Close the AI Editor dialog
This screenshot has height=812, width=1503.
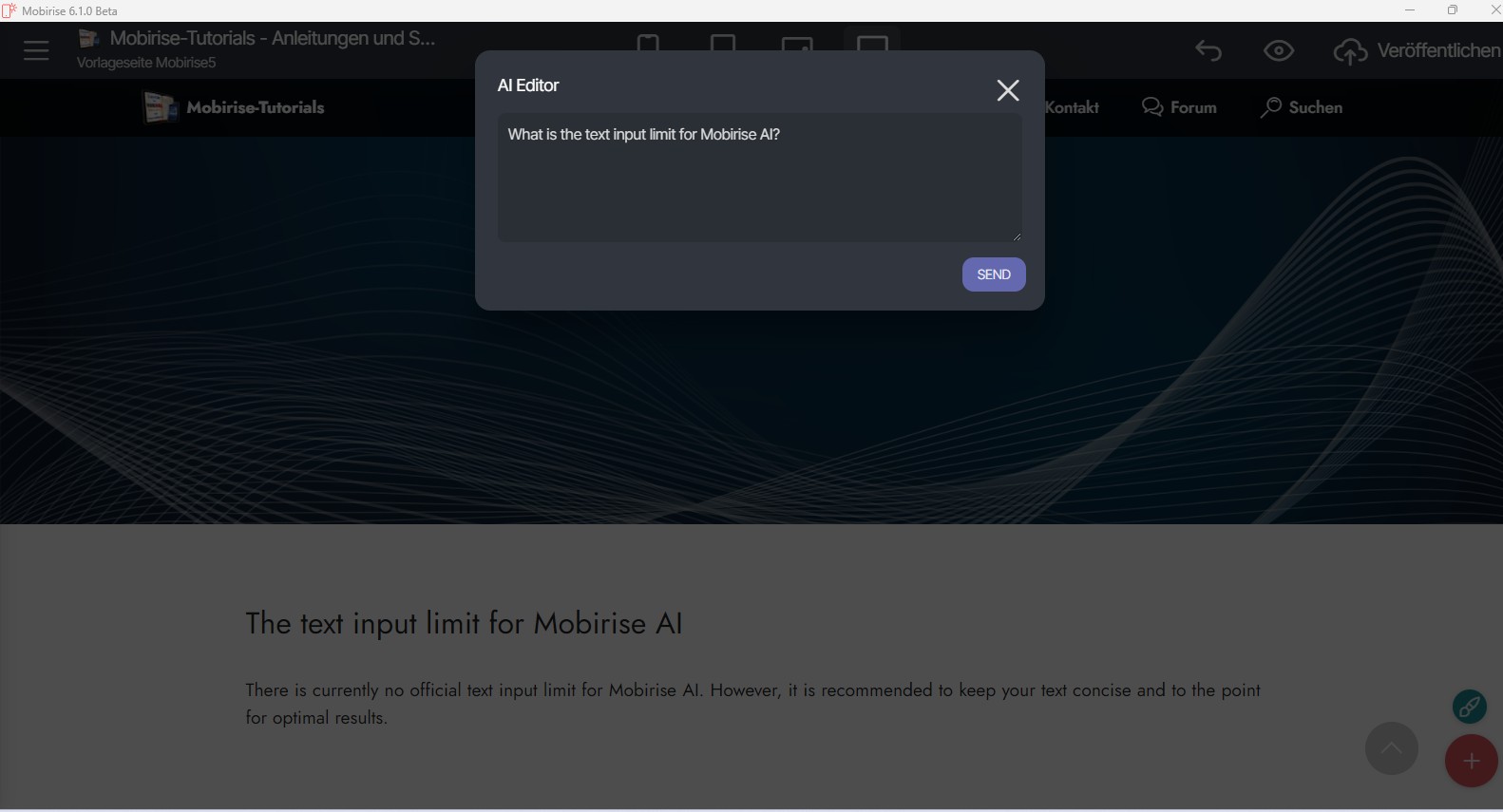(x=1008, y=90)
